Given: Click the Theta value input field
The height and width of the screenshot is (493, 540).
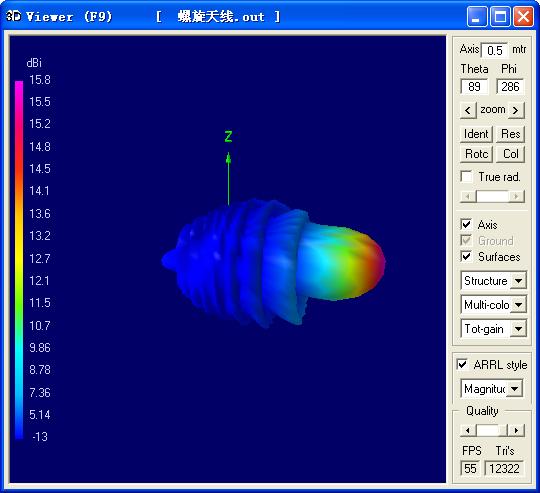Looking at the screenshot, I should (x=474, y=86).
